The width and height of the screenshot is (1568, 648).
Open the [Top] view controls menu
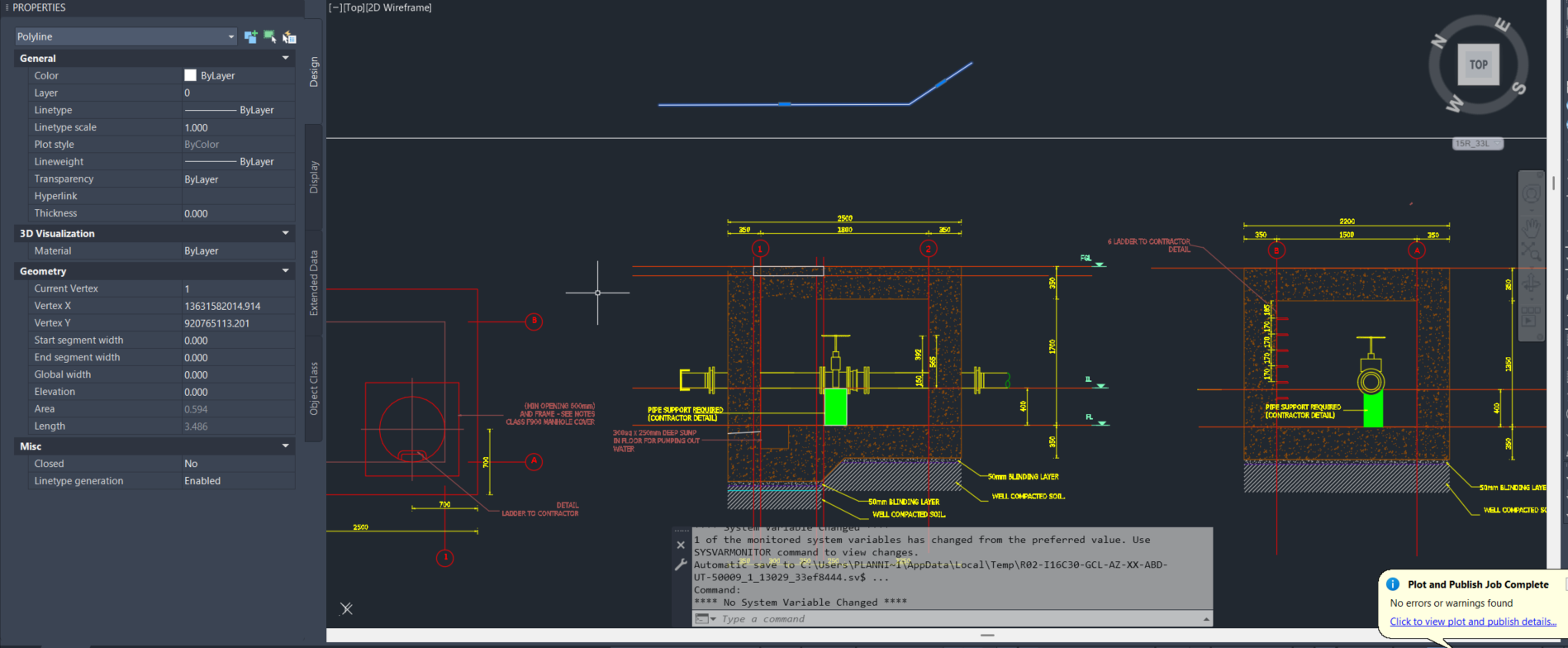[x=356, y=7]
